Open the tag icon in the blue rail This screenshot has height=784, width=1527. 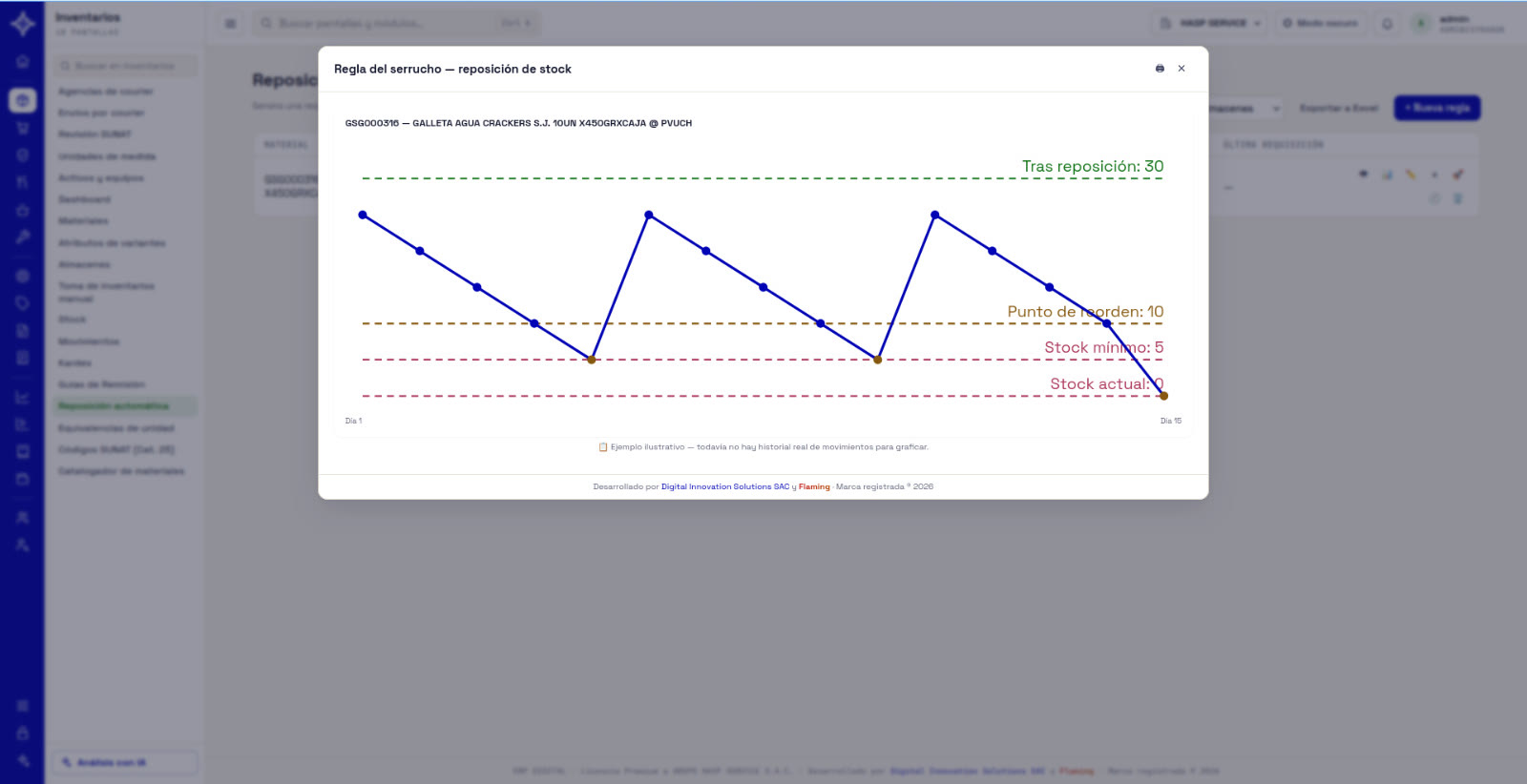click(x=23, y=303)
